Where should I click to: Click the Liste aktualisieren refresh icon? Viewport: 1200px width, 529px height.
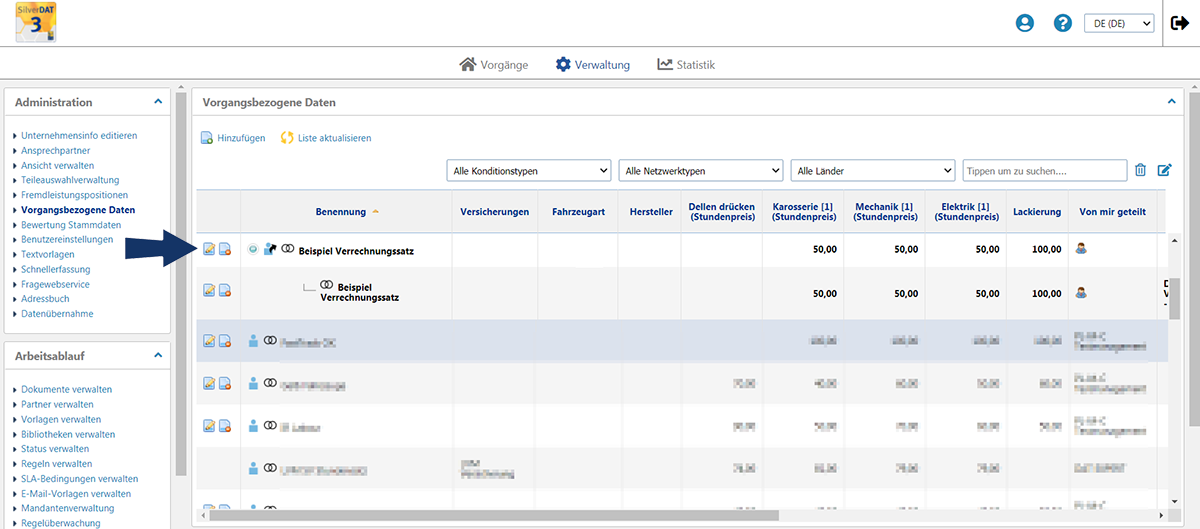point(287,138)
